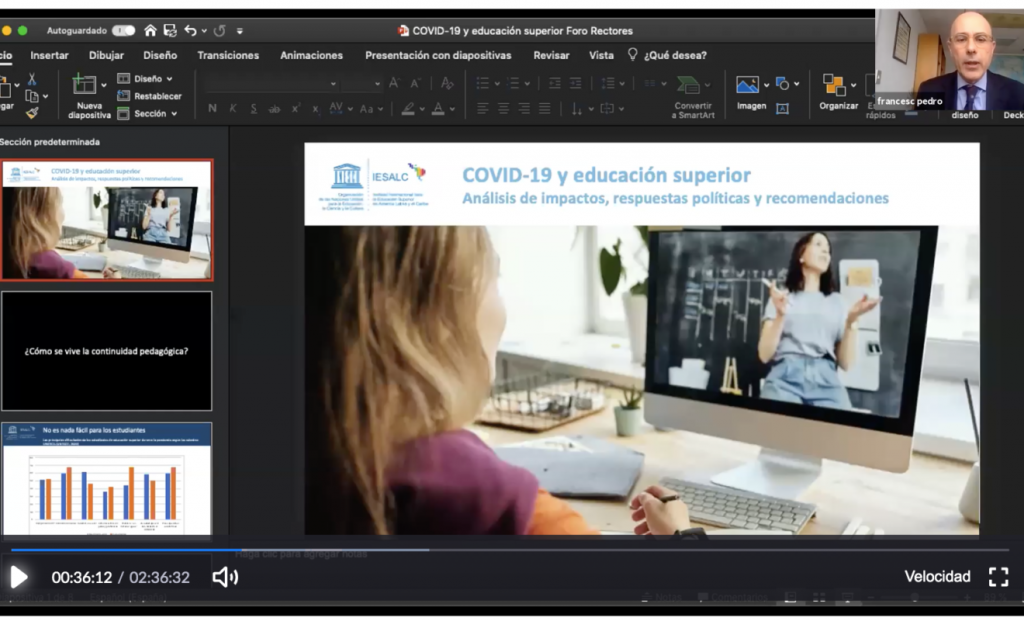Expand the copy options arrow
This screenshot has height=621, width=1024.
(45, 97)
